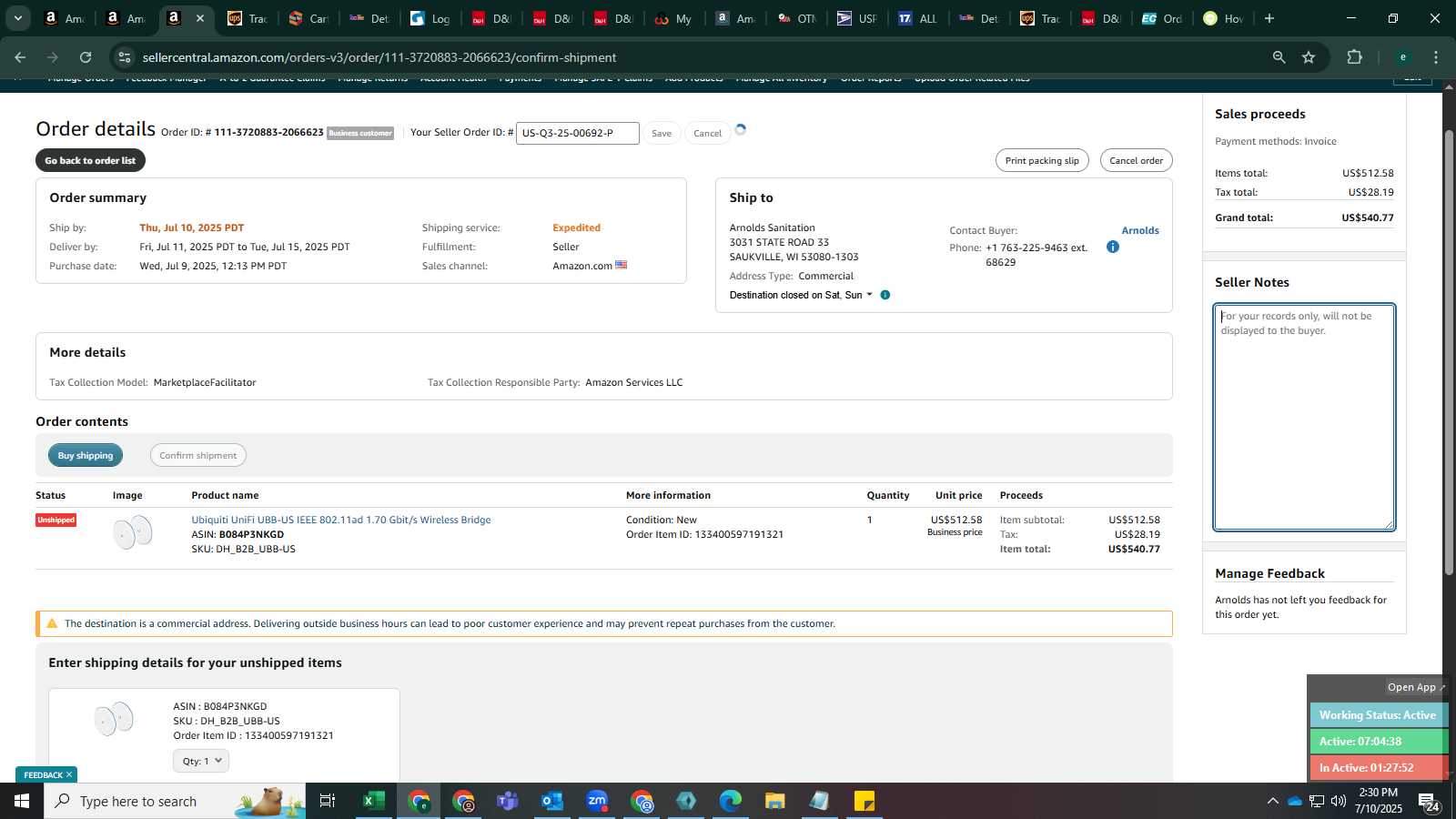Image resolution: width=1456 pixels, height=819 pixels.
Task: Open the tab search dropdown
Action: 17,18
